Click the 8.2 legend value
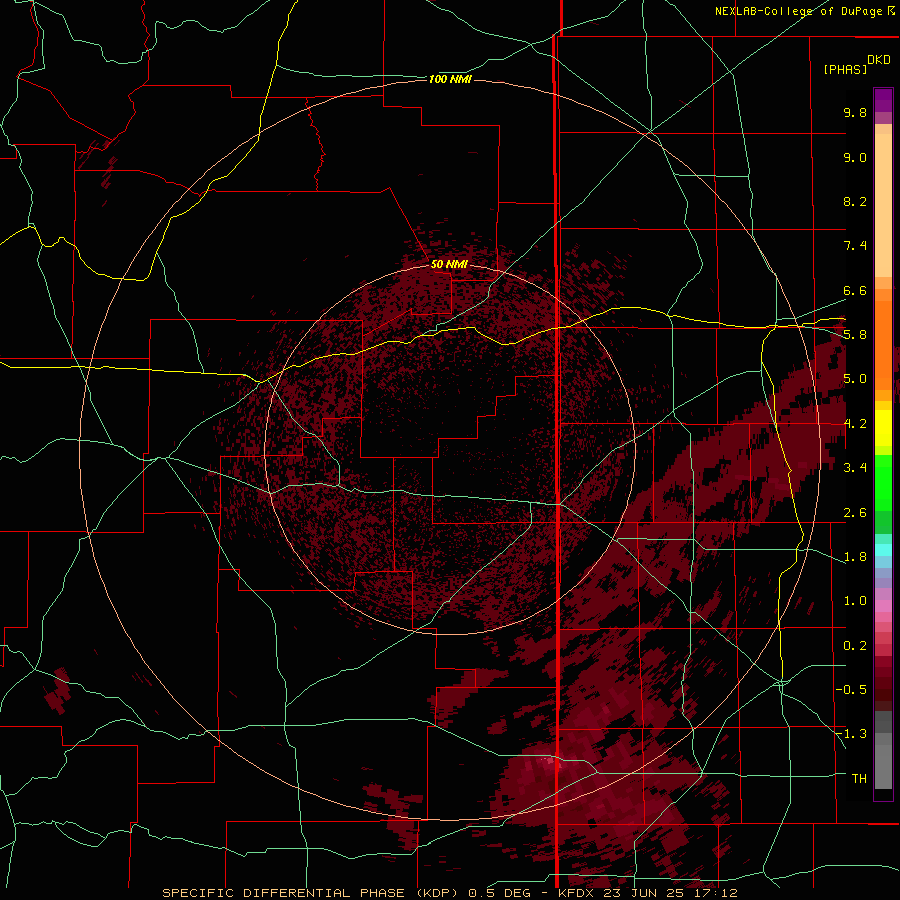 [x=855, y=201]
